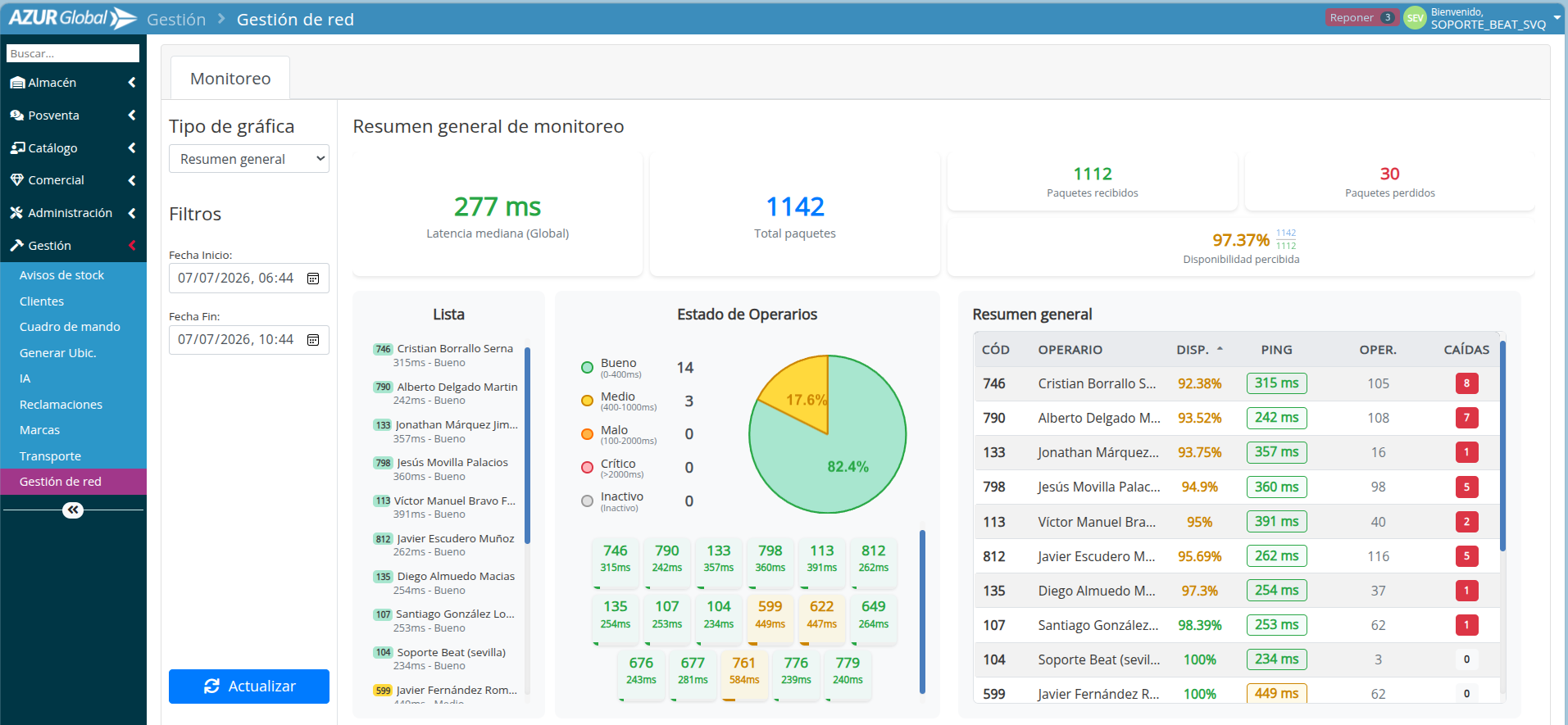Collapse the Gestión menu chevron
This screenshot has height=725, width=1568.
tap(132, 246)
